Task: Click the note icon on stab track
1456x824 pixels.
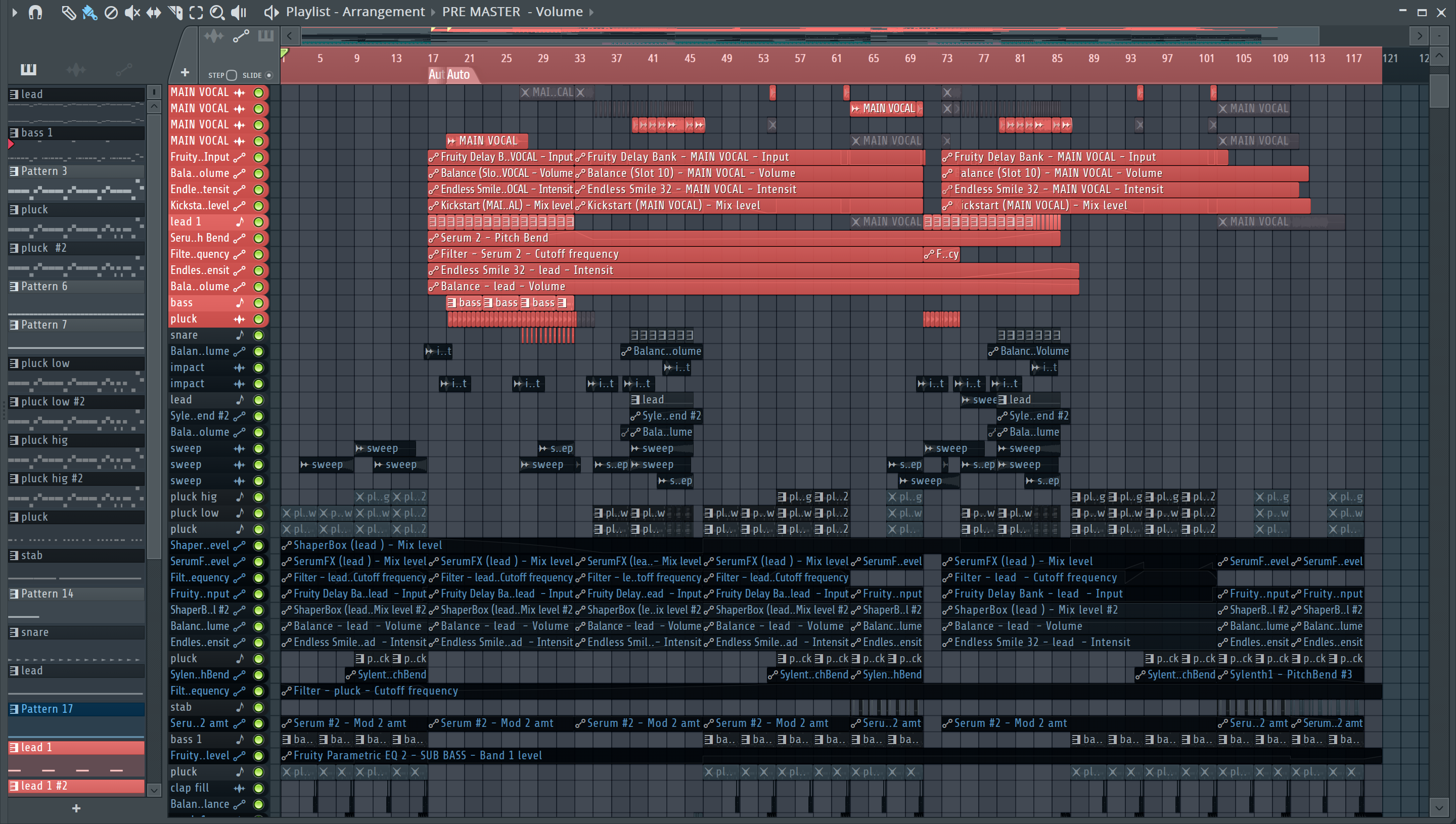Action: tap(240, 707)
